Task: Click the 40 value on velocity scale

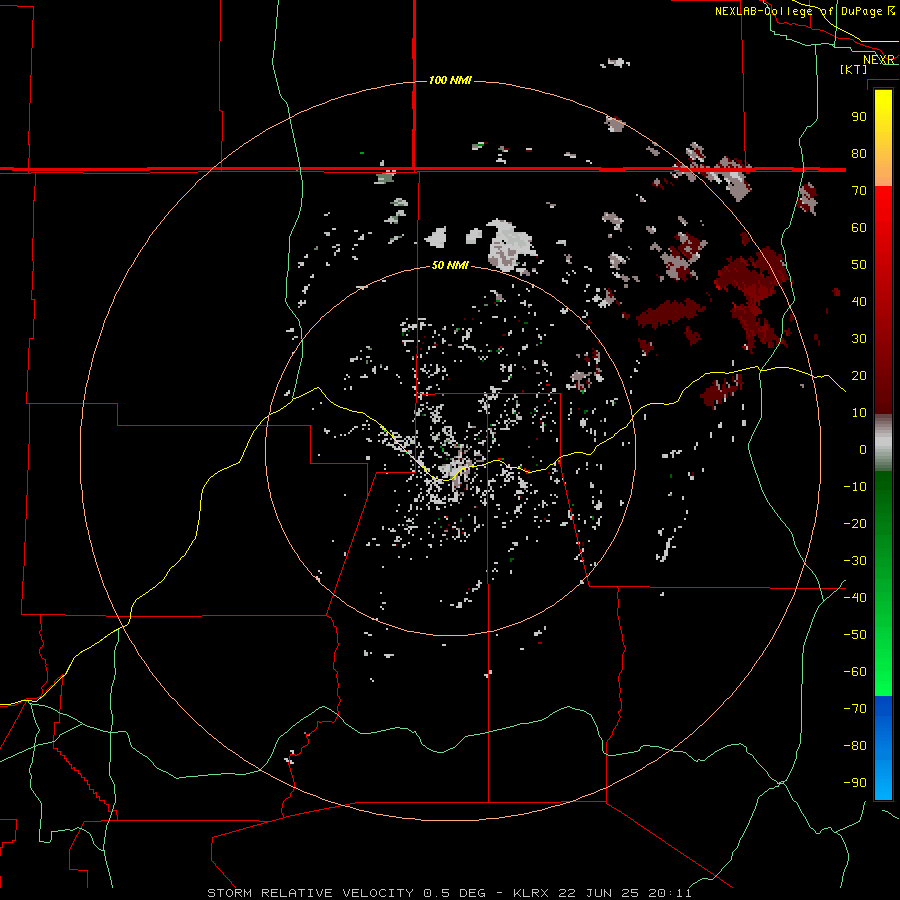Action: 859,301
